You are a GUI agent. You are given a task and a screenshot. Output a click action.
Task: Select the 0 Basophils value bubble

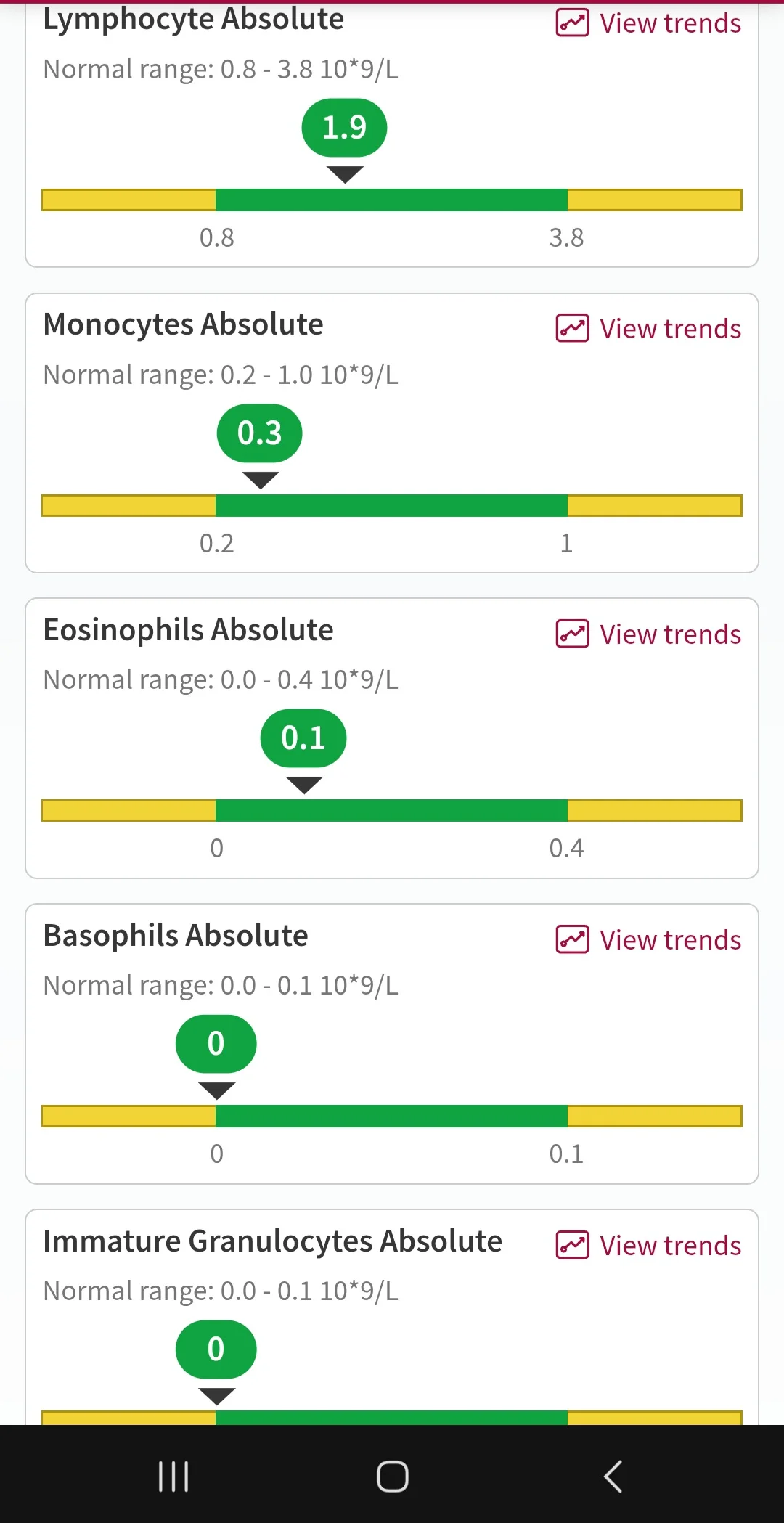(x=216, y=1044)
